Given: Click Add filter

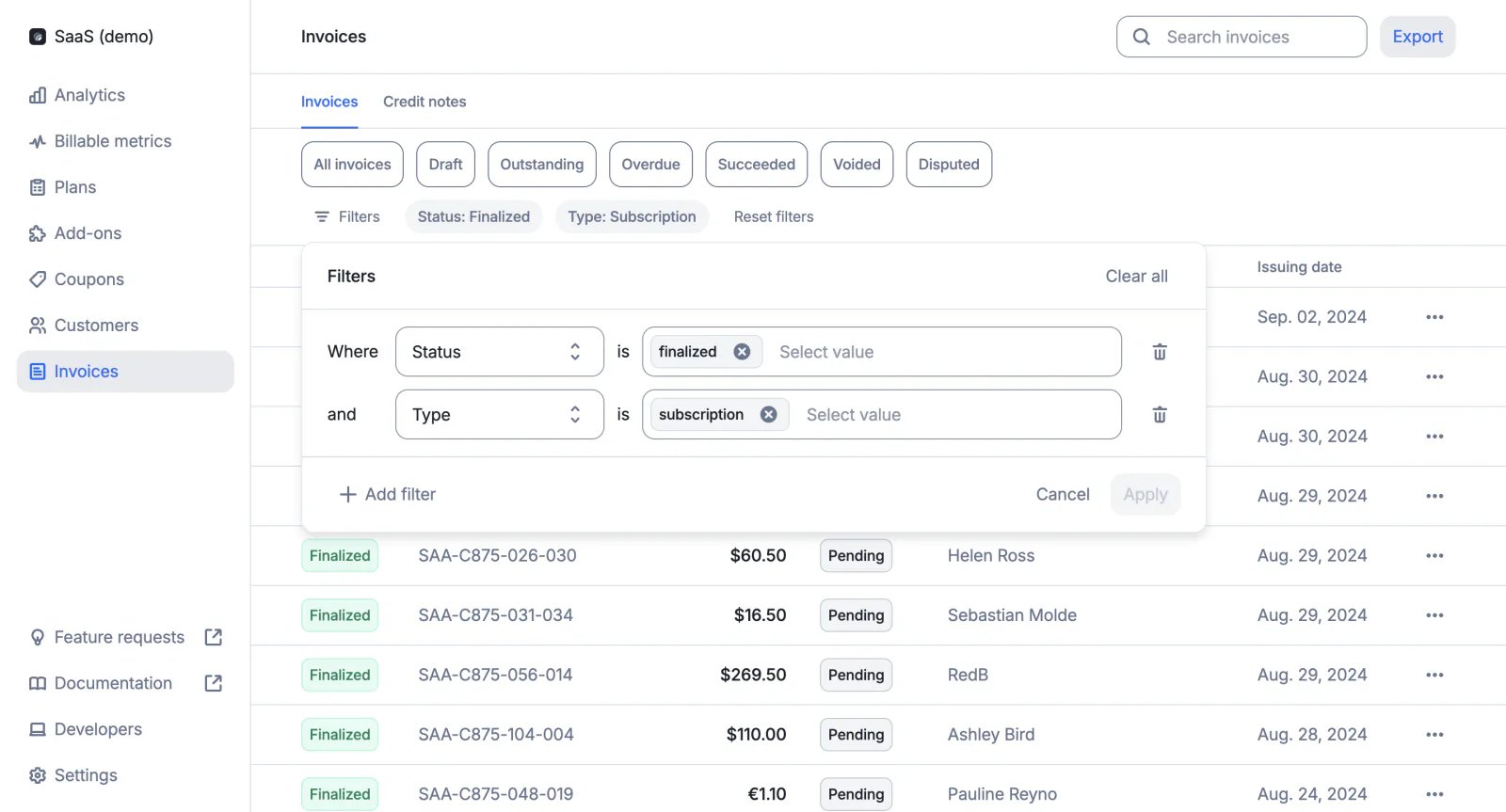Looking at the screenshot, I should (388, 495).
